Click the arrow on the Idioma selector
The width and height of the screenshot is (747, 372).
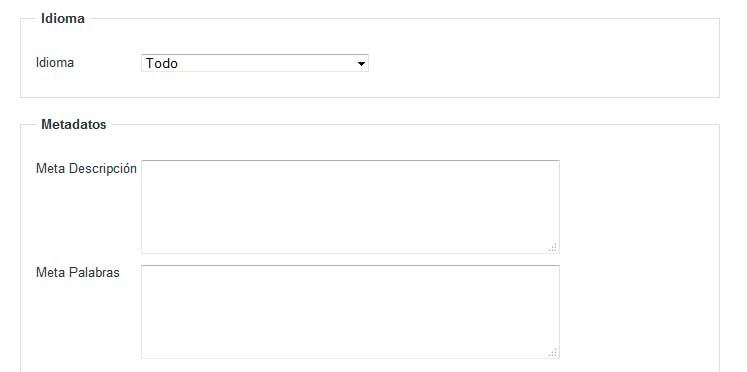[362, 63]
